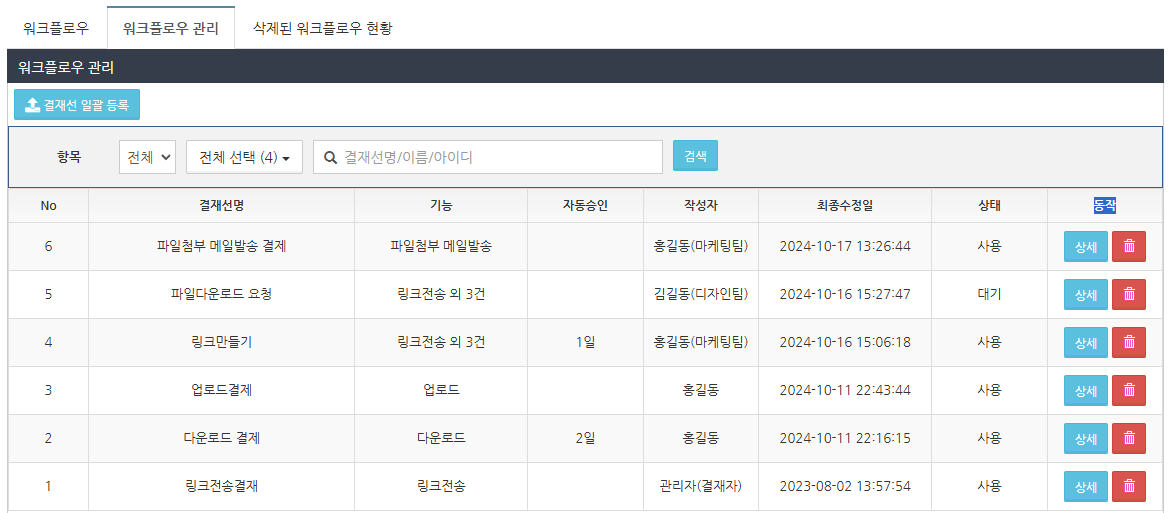Select the 워크플로우 관리 tab

click(170, 28)
